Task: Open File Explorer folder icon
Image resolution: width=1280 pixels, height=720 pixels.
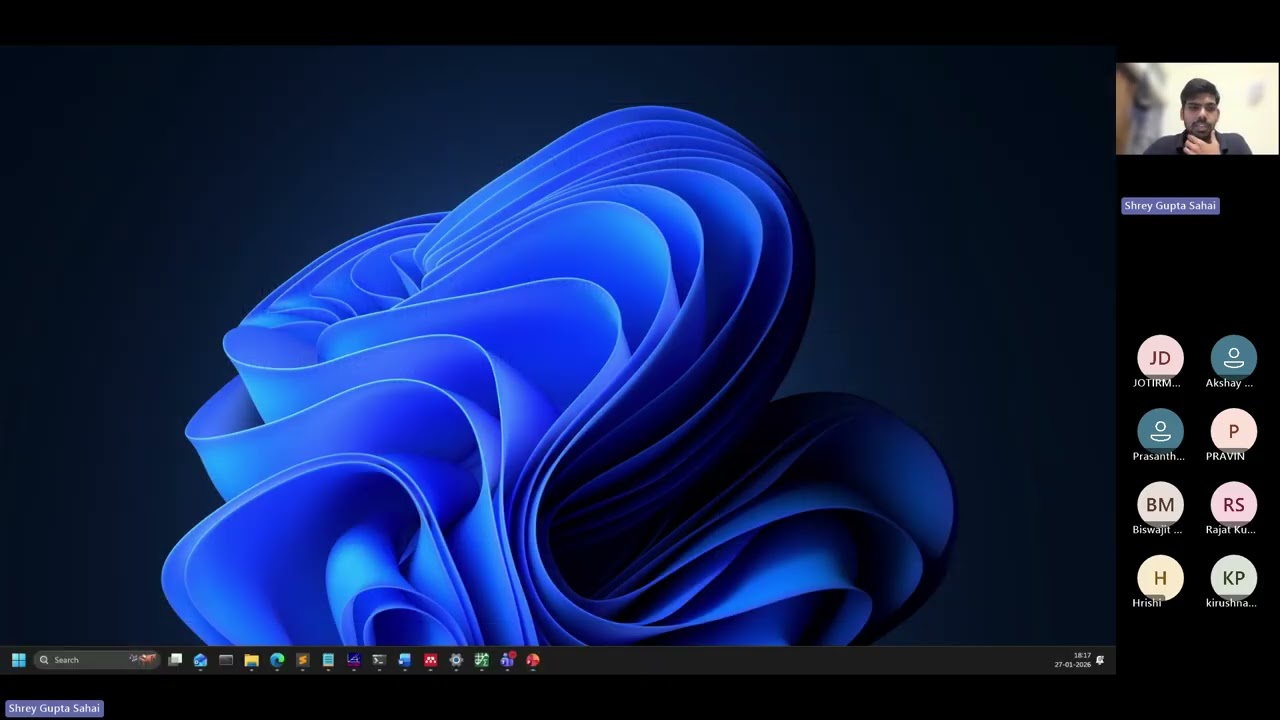Action: (251, 660)
